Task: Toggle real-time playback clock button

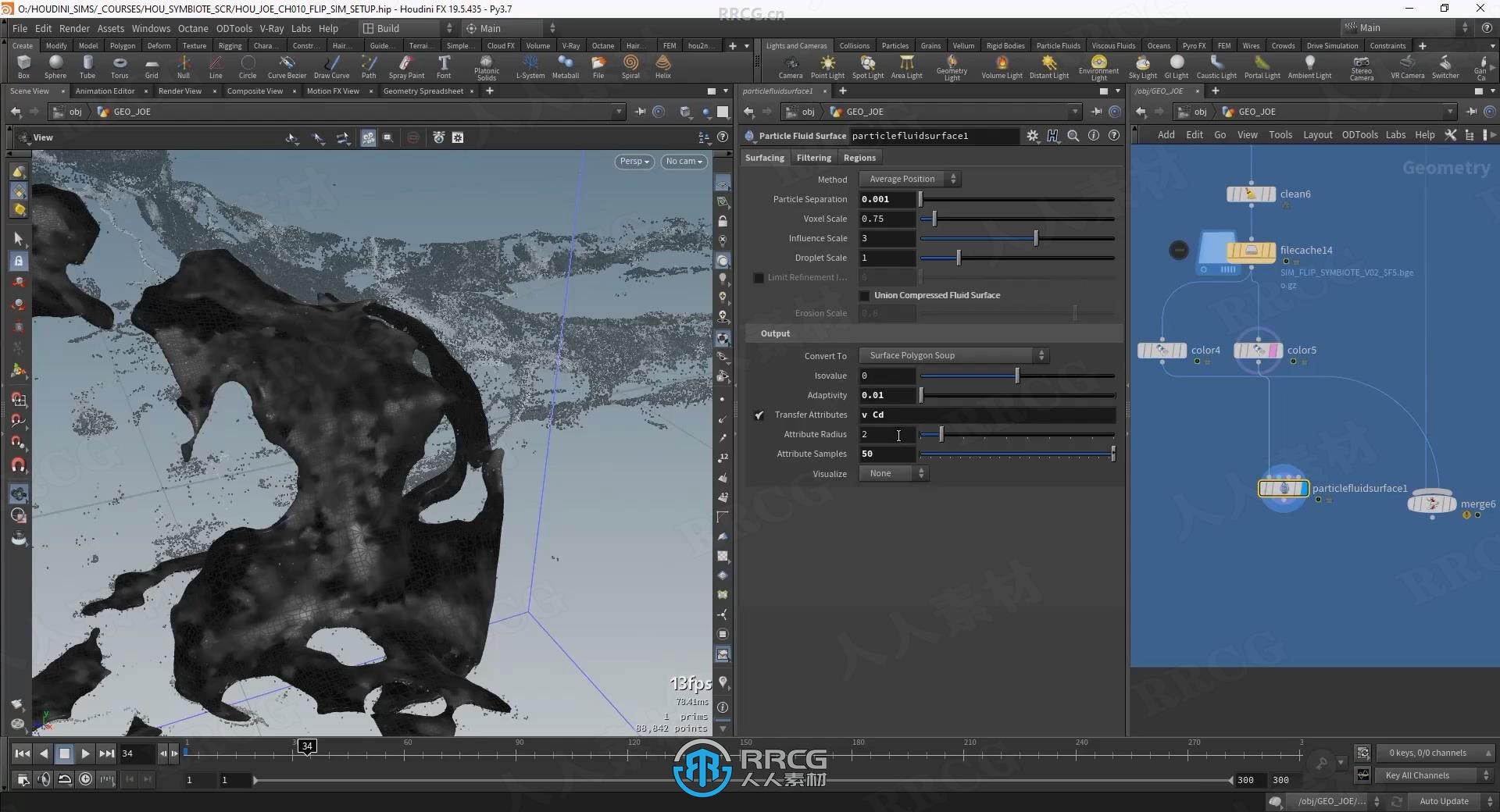Action: 86,779
